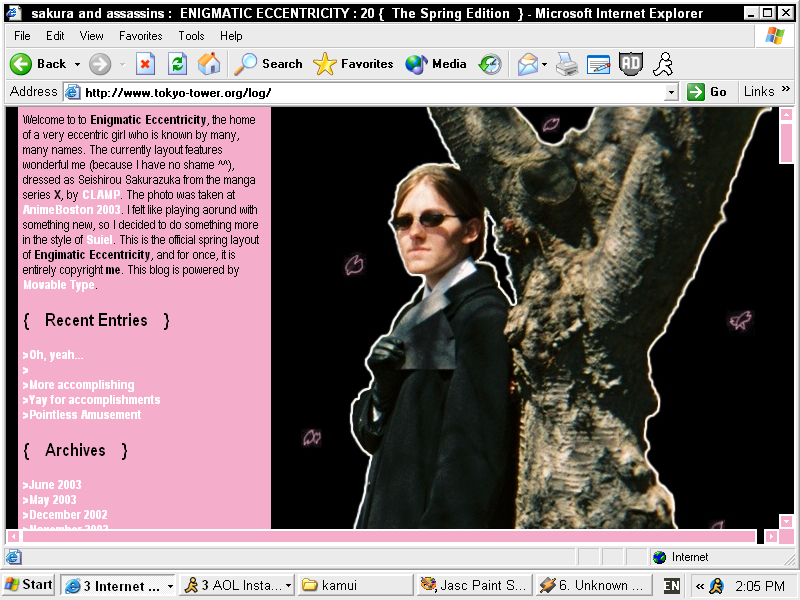The height and width of the screenshot is (600, 800).
Task: Open the Favorites menu
Action: 140,36
